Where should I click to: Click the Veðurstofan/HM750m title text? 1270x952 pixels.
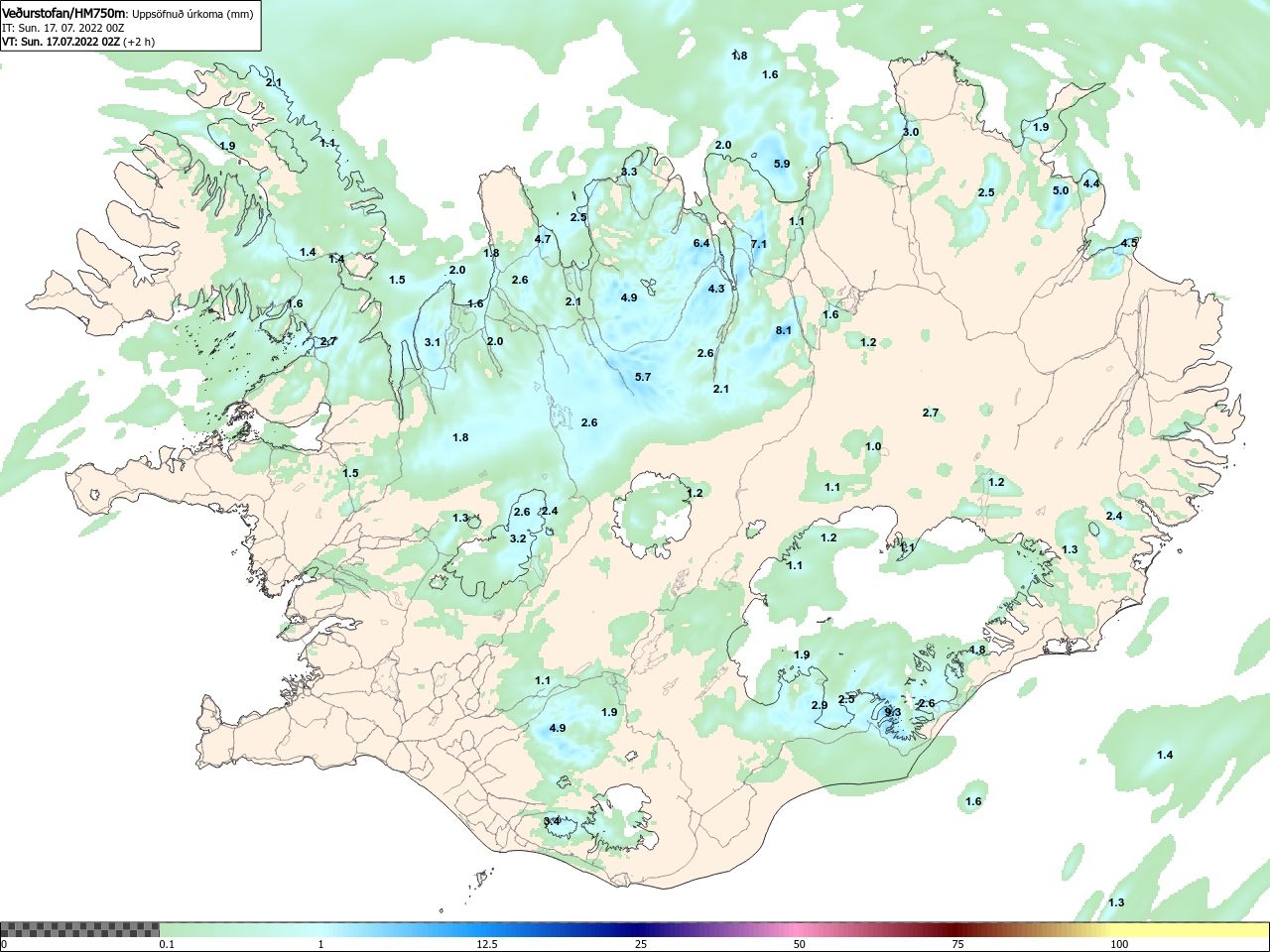click(x=64, y=13)
